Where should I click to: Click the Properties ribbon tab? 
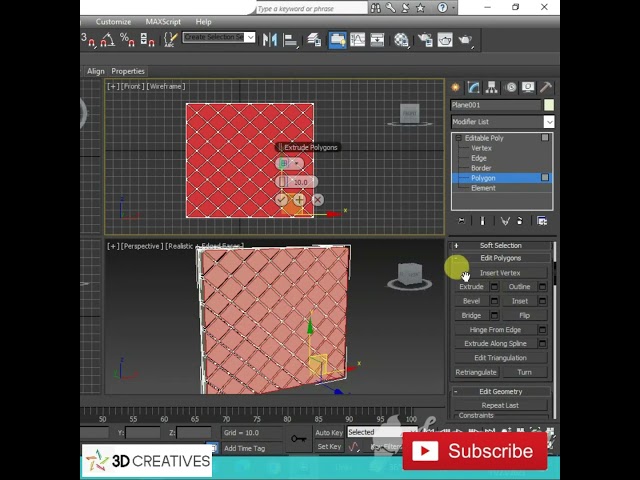(x=128, y=71)
